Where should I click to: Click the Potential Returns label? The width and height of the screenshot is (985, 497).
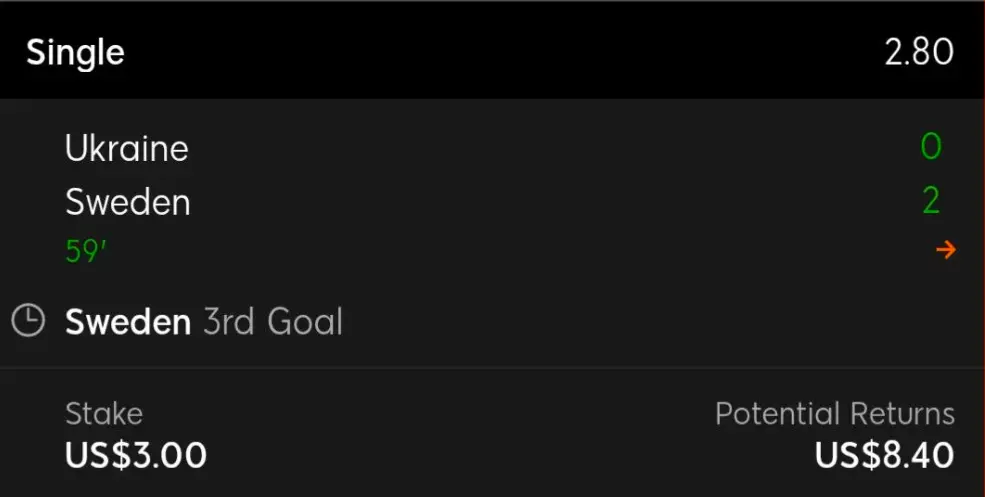pyautogui.click(x=835, y=413)
